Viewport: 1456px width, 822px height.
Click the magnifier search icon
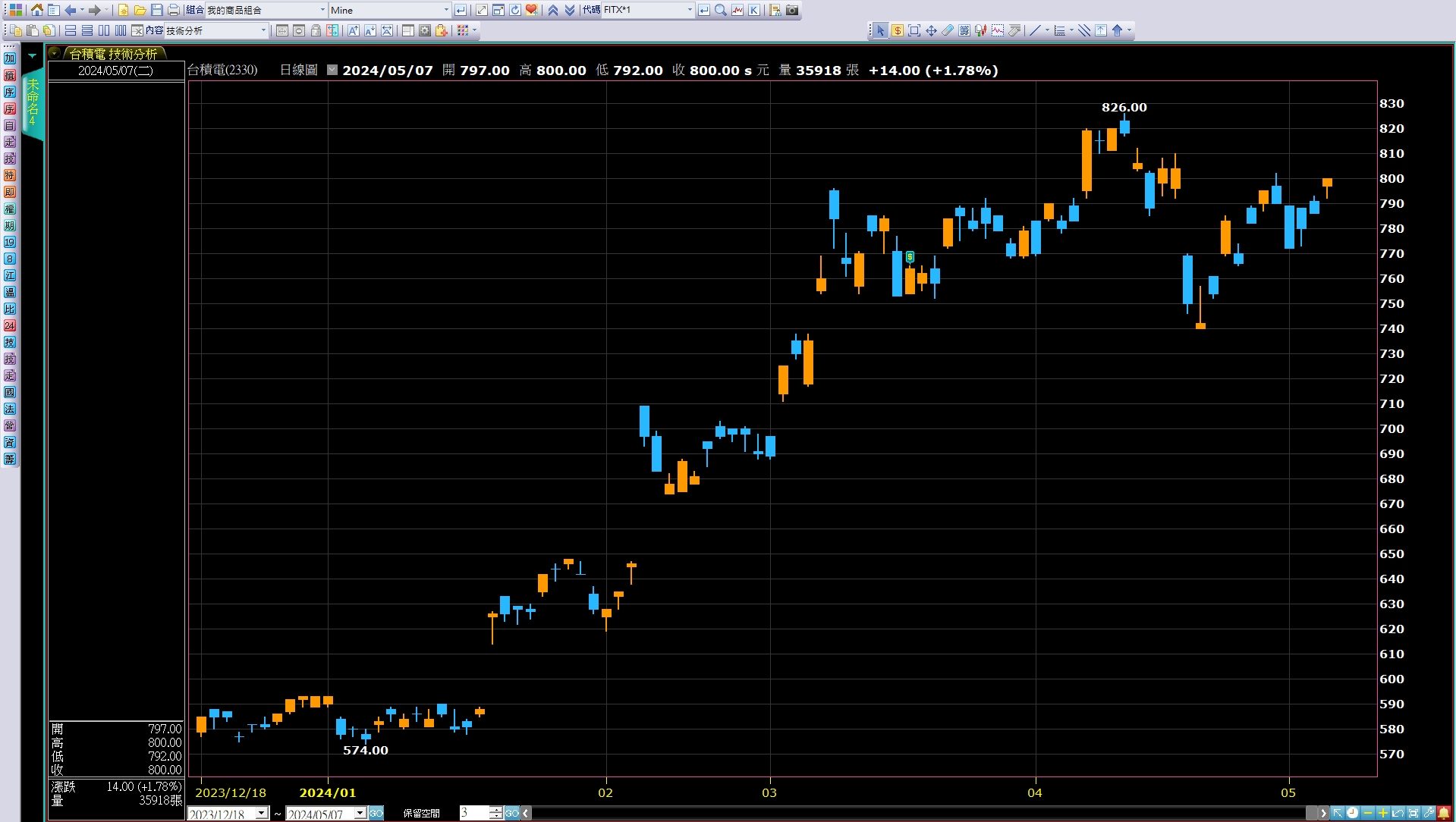(721, 10)
